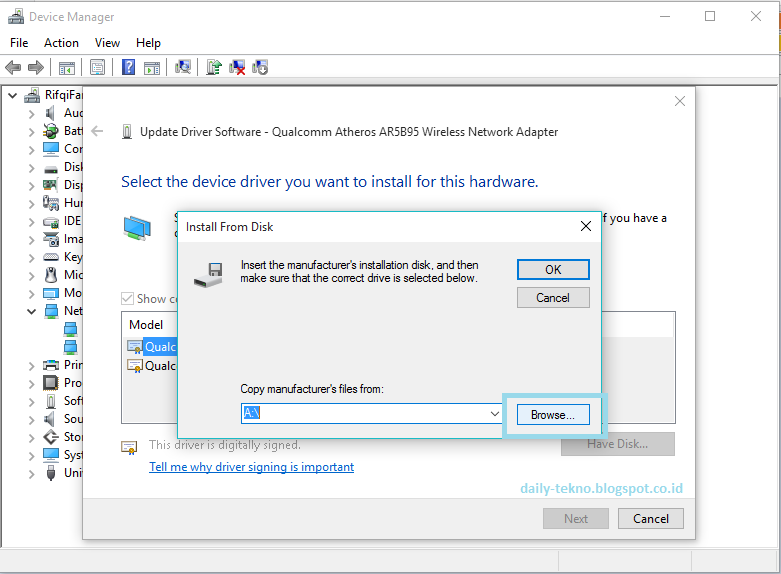781x574 pixels.
Task: Click the Browse... button
Action: (x=553, y=415)
